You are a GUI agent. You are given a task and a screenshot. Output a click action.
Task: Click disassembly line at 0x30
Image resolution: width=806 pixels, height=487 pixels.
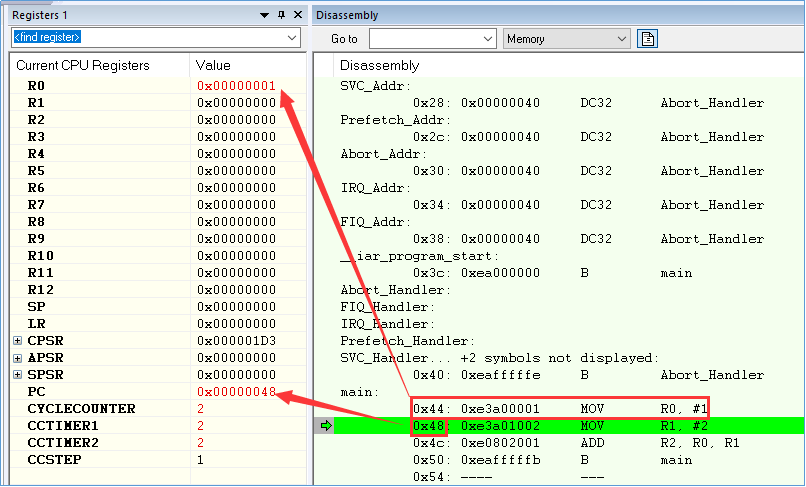point(569,170)
